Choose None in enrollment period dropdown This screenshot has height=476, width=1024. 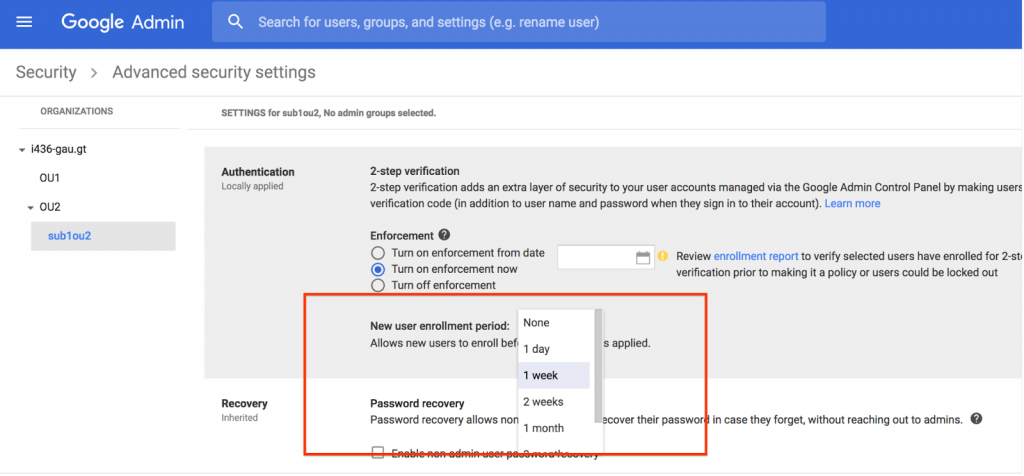coord(536,323)
